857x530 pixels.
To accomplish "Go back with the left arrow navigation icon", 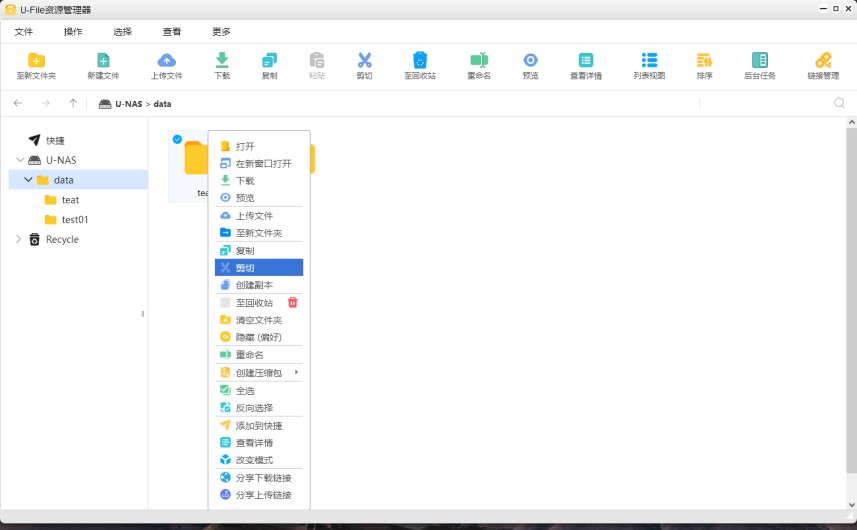I will (x=18, y=103).
